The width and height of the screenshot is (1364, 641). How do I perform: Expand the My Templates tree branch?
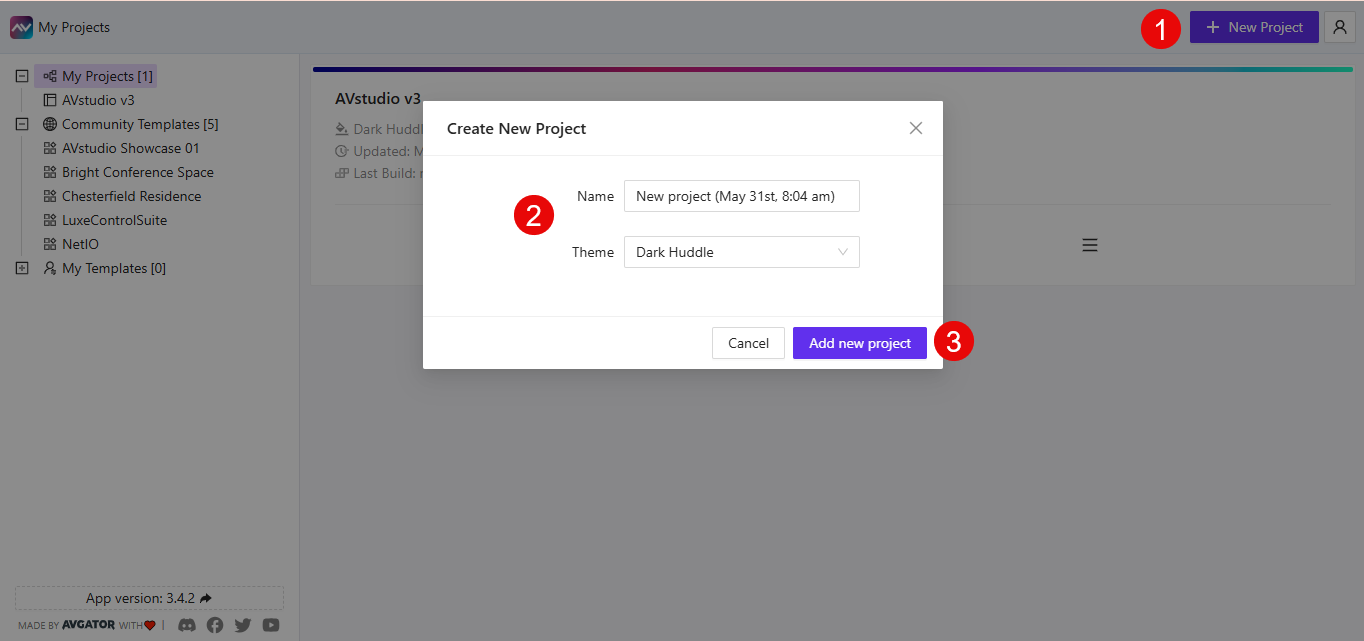click(x=21, y=267)
